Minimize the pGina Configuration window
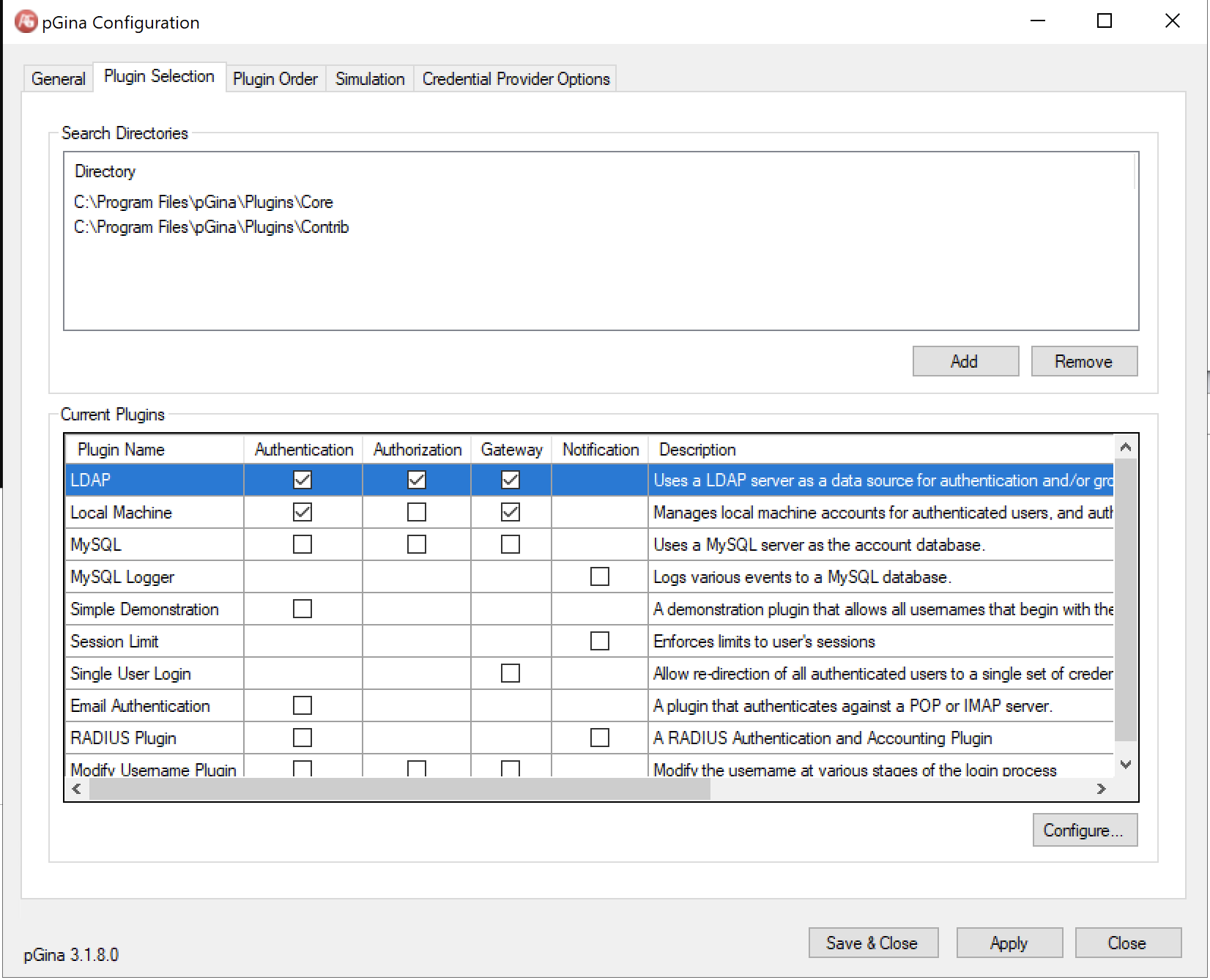 (1037, 21)
